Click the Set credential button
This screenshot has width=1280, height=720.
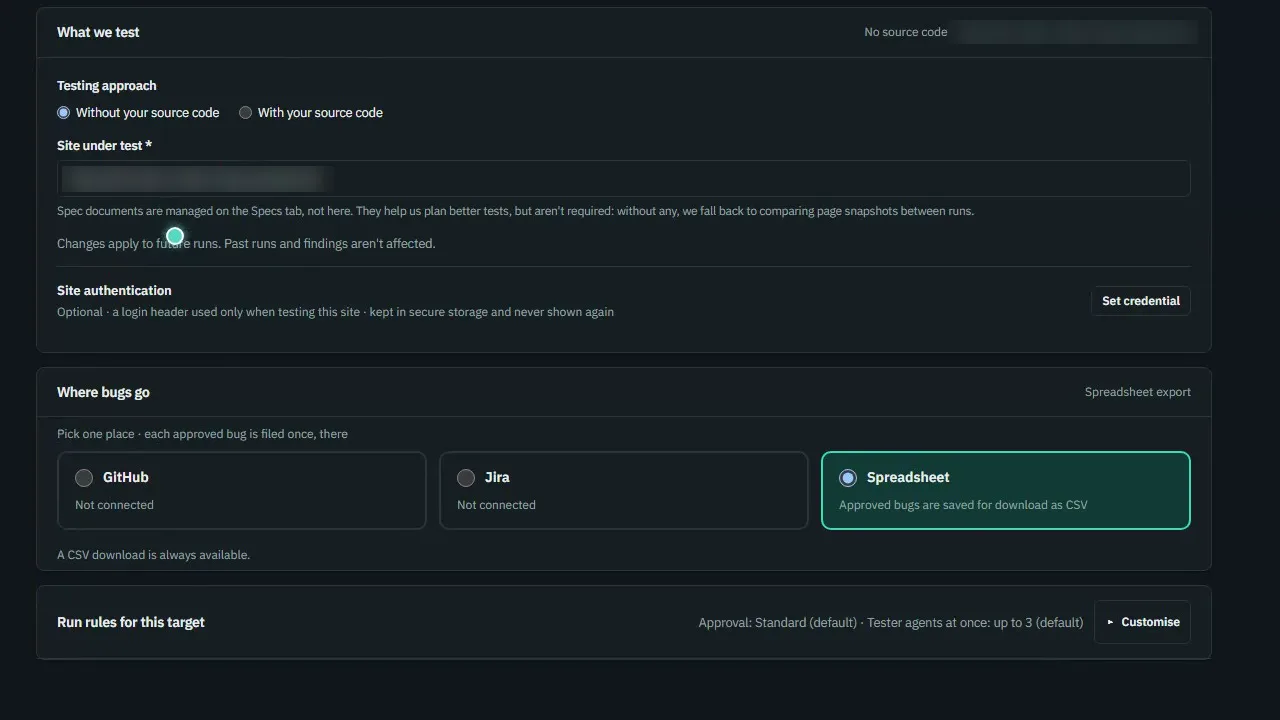pyautogui.click(x=1141, y=301)
